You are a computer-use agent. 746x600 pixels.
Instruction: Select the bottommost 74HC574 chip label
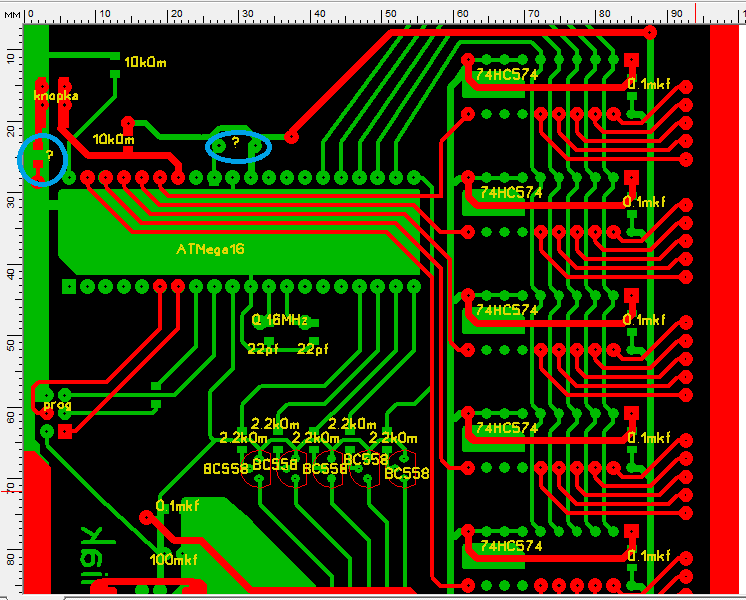click(x=511, y=546)
